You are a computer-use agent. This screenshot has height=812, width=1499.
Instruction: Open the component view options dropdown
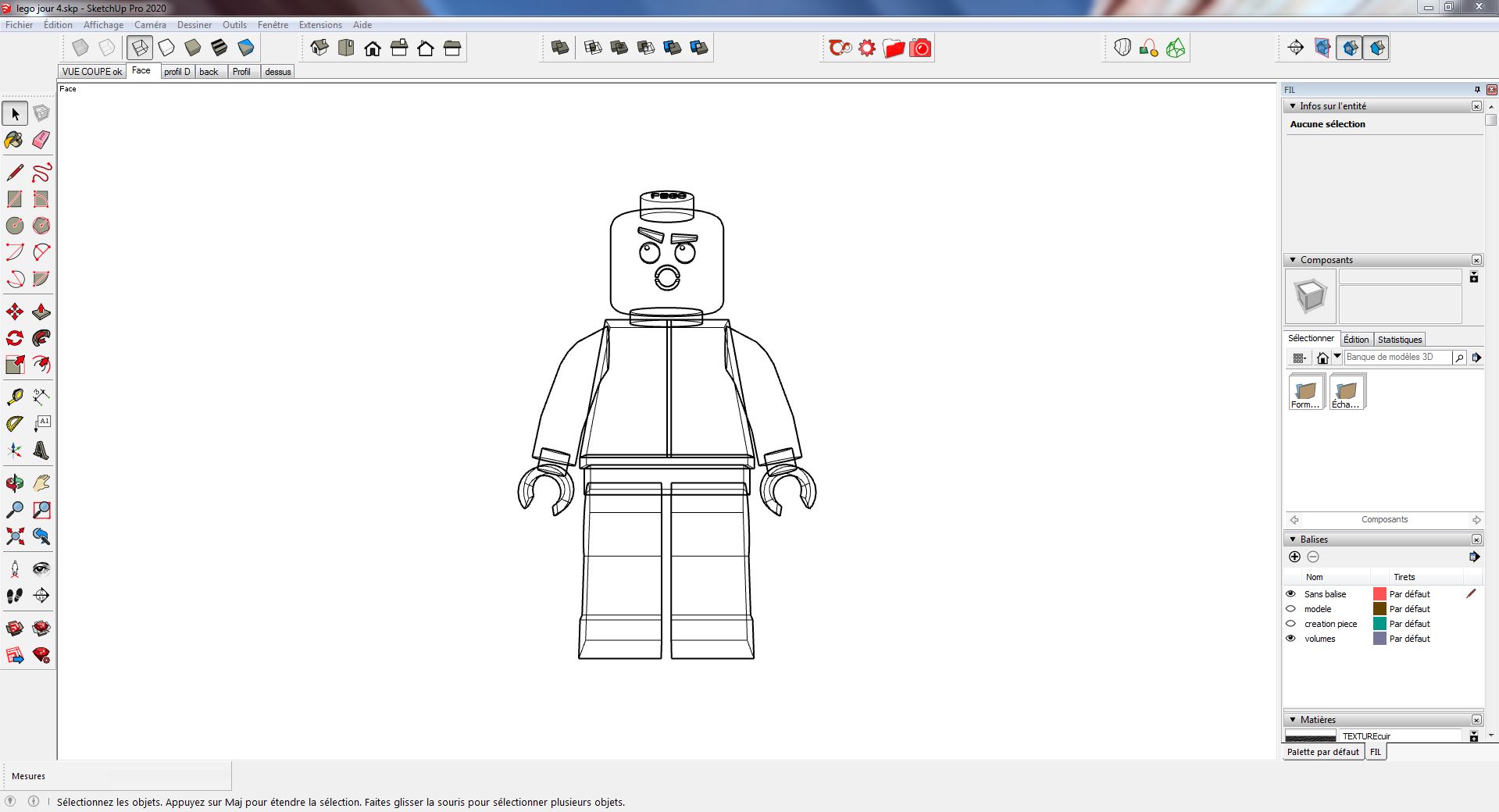(1299, 358)
